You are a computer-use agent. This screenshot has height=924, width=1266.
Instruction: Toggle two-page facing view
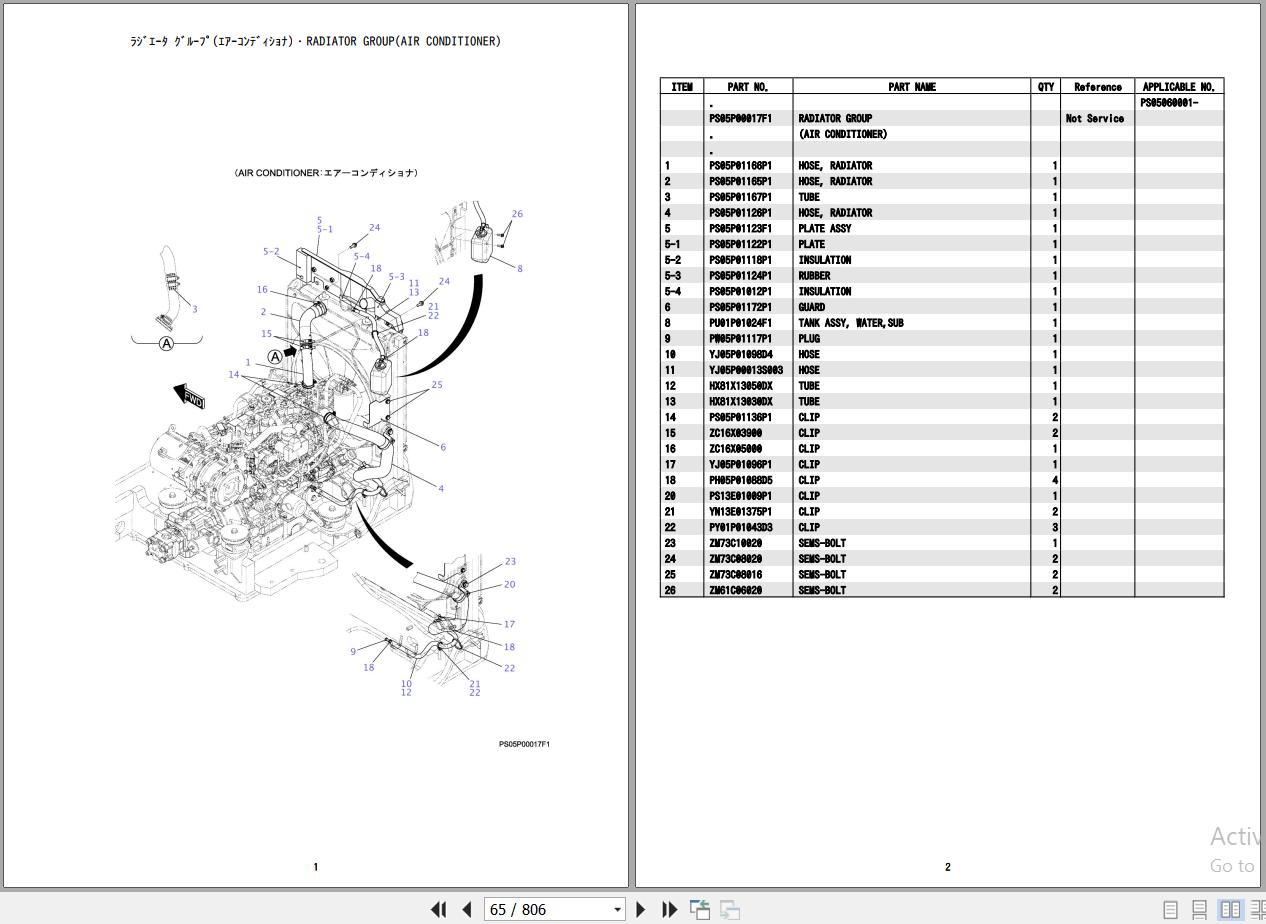click(x=1230, y=910)
